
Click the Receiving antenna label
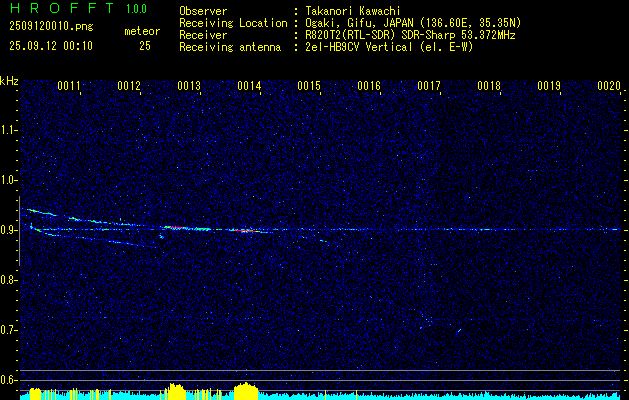pyautogui.click(x=230, y=47)
